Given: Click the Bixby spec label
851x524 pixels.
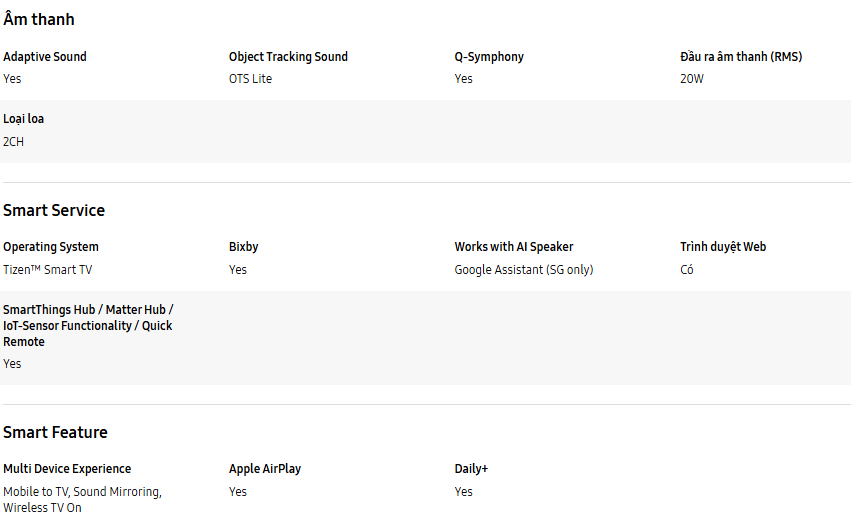Looking at the screenshot, I should click(244, 247).
